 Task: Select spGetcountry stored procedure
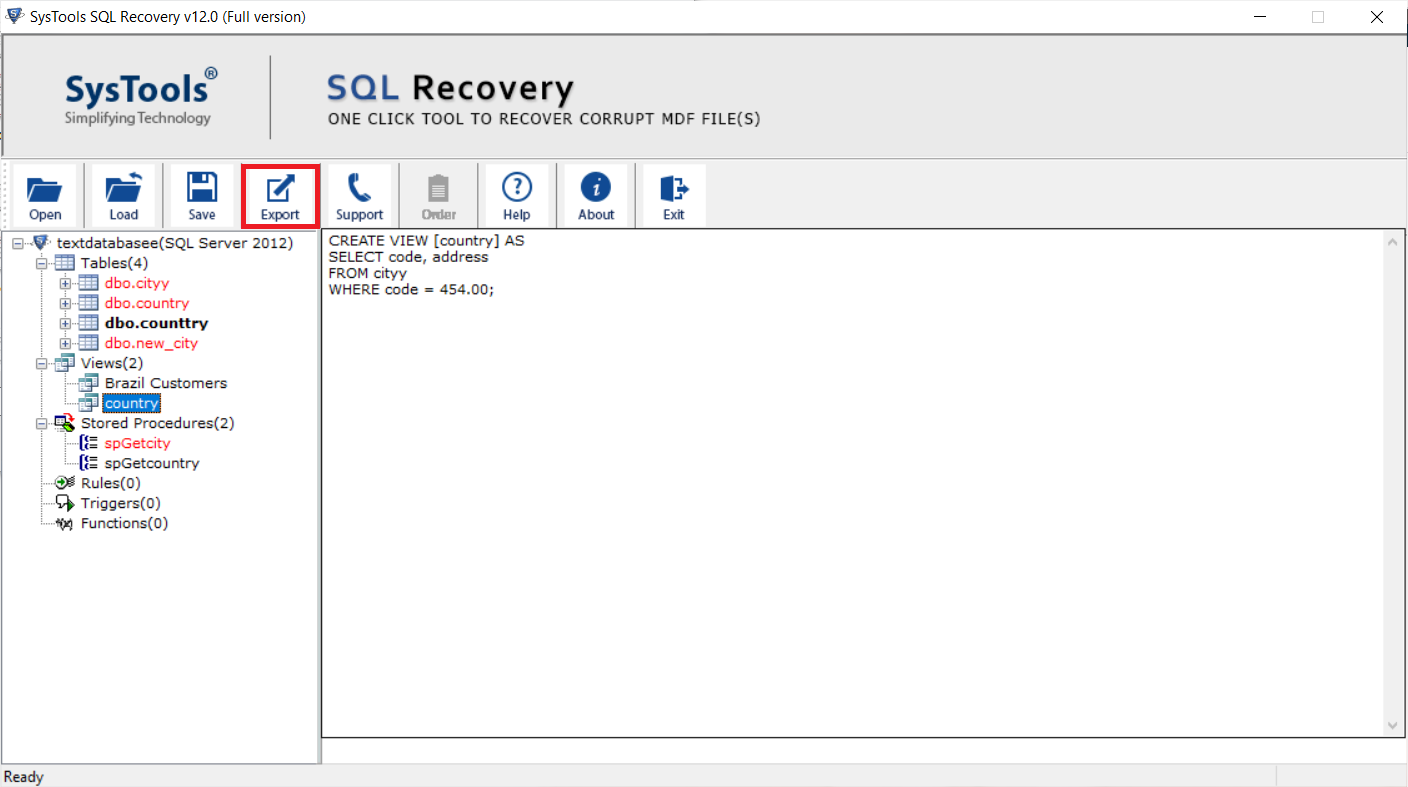[151, 463]
